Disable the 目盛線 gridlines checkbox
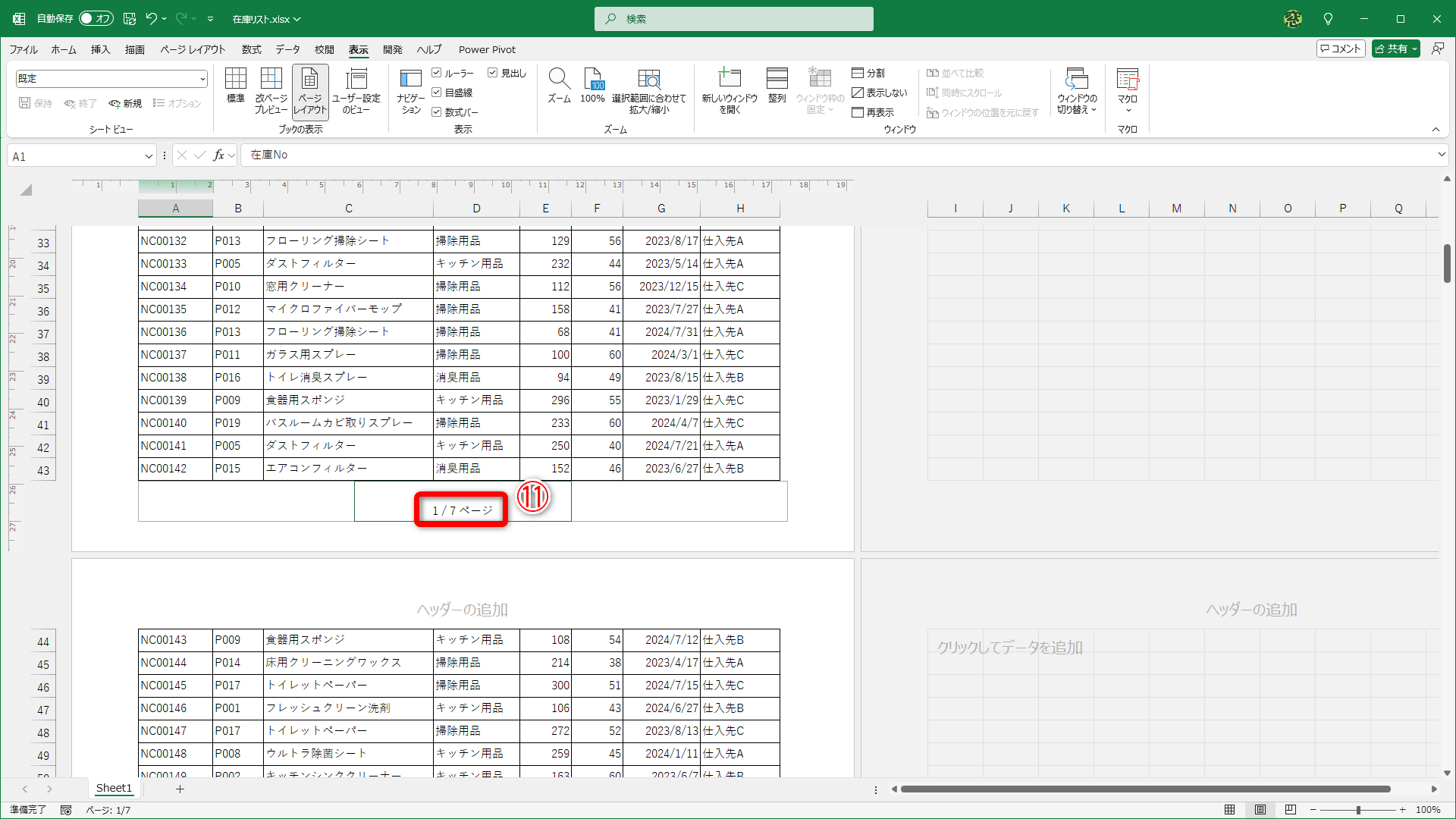The width and height of the screenshot is (1456, 819). (x=437, y=93)
